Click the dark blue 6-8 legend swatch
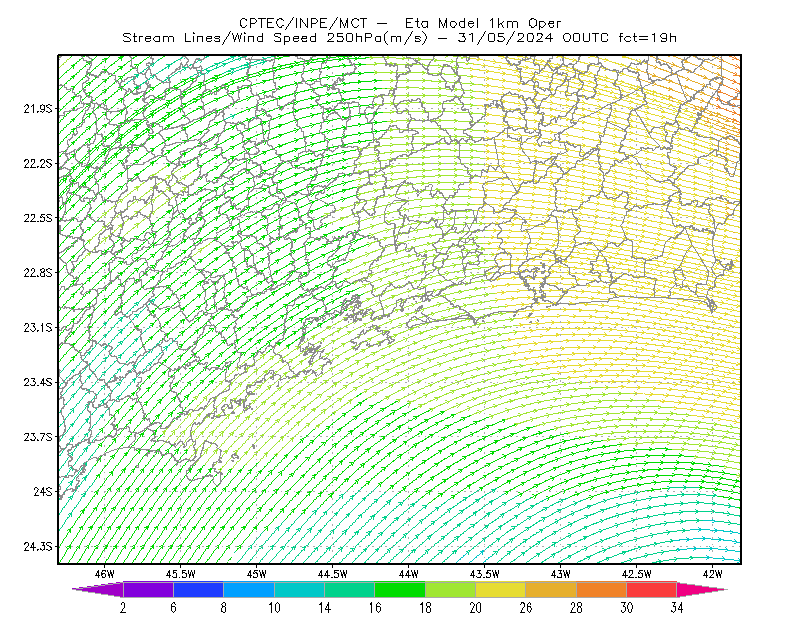 (198, 589)
